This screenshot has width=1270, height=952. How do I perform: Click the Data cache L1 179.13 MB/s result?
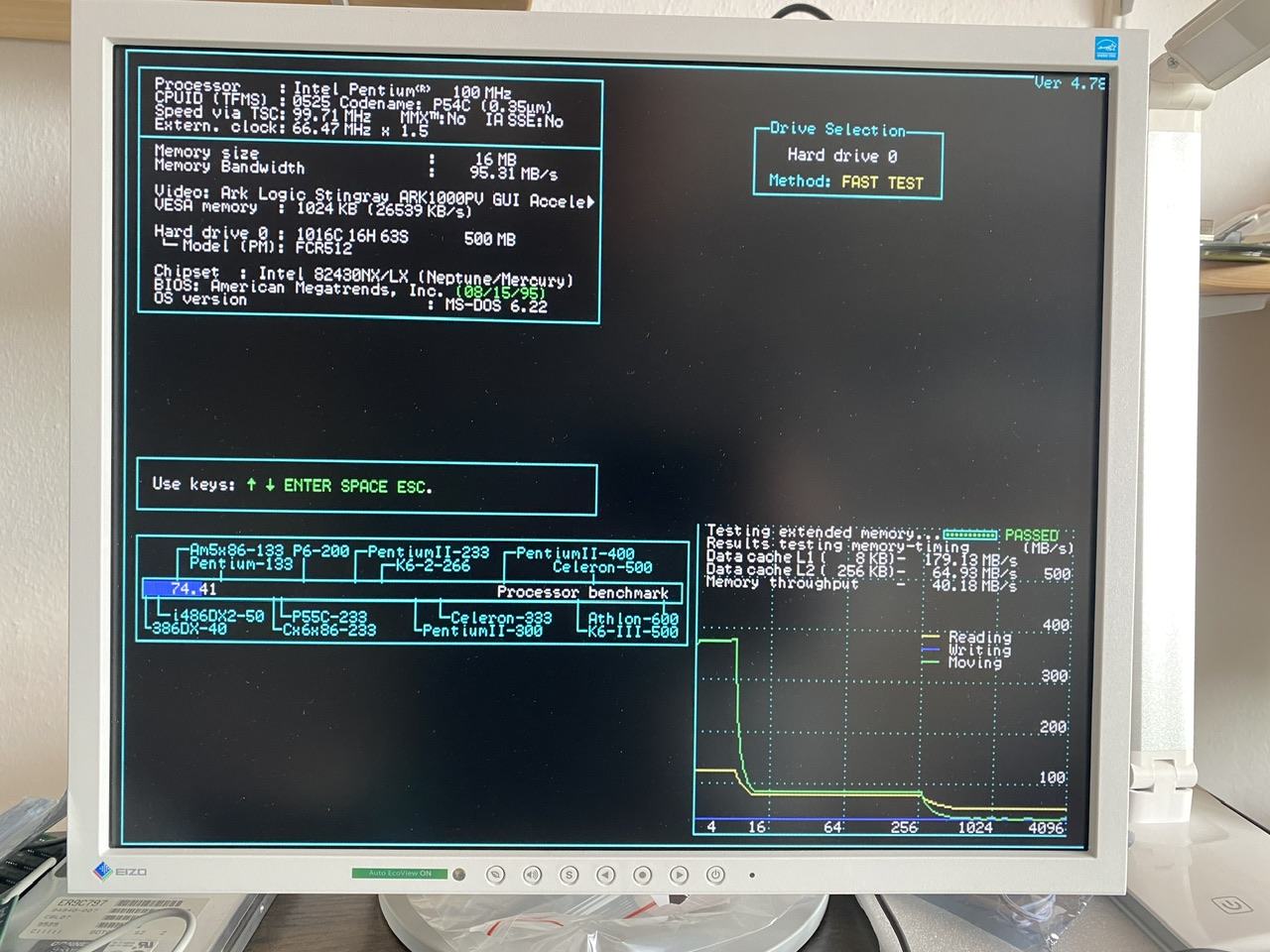[x=861, y=559]
